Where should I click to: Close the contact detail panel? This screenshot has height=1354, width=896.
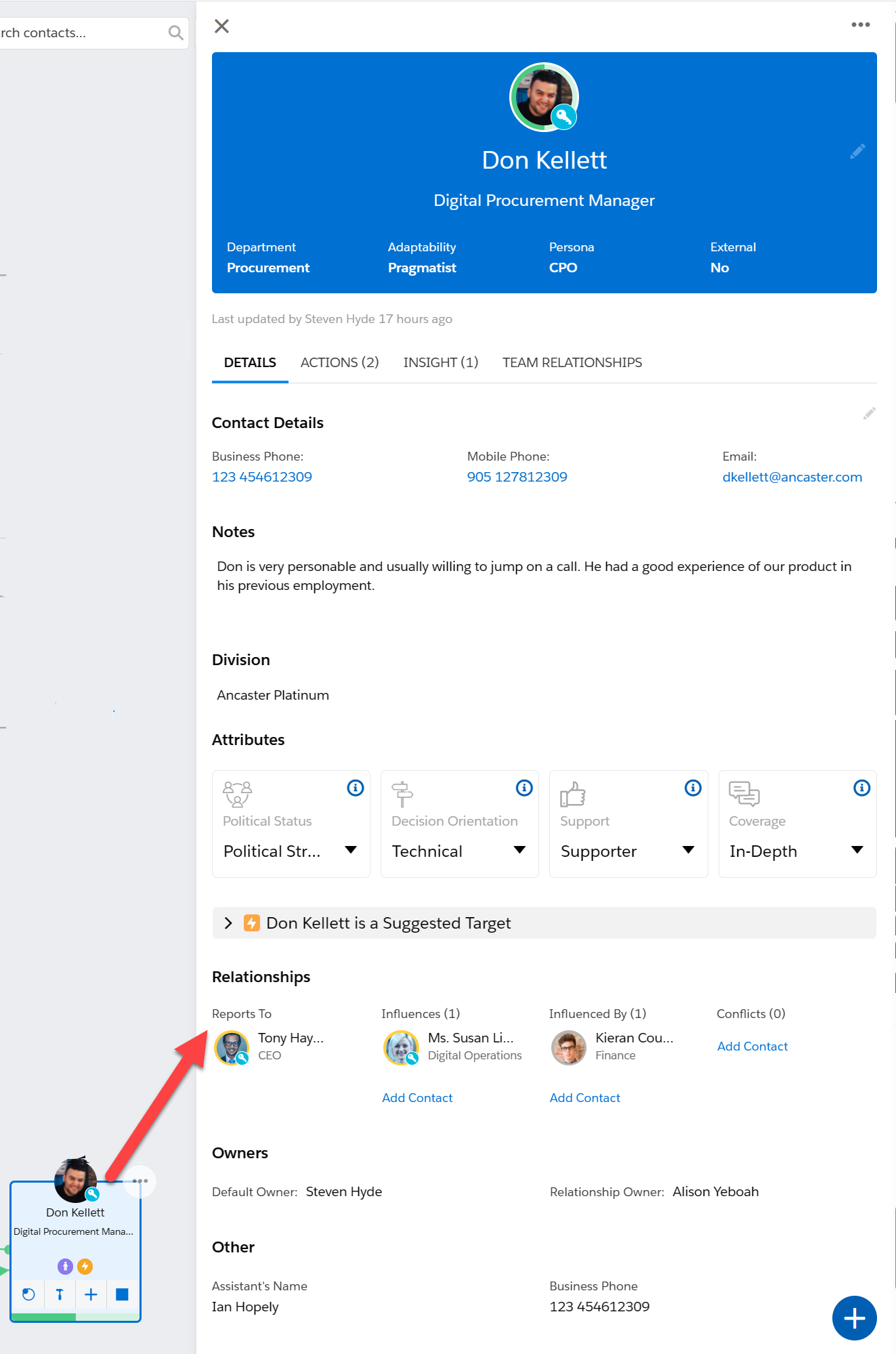coord(221,26)
